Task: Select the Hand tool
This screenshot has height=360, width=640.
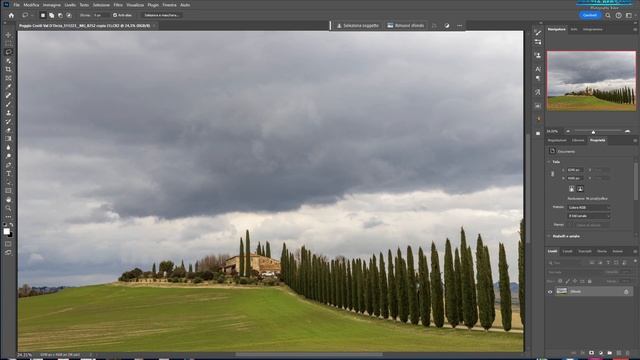Action: pyautogui.click(x=8, y=200)
